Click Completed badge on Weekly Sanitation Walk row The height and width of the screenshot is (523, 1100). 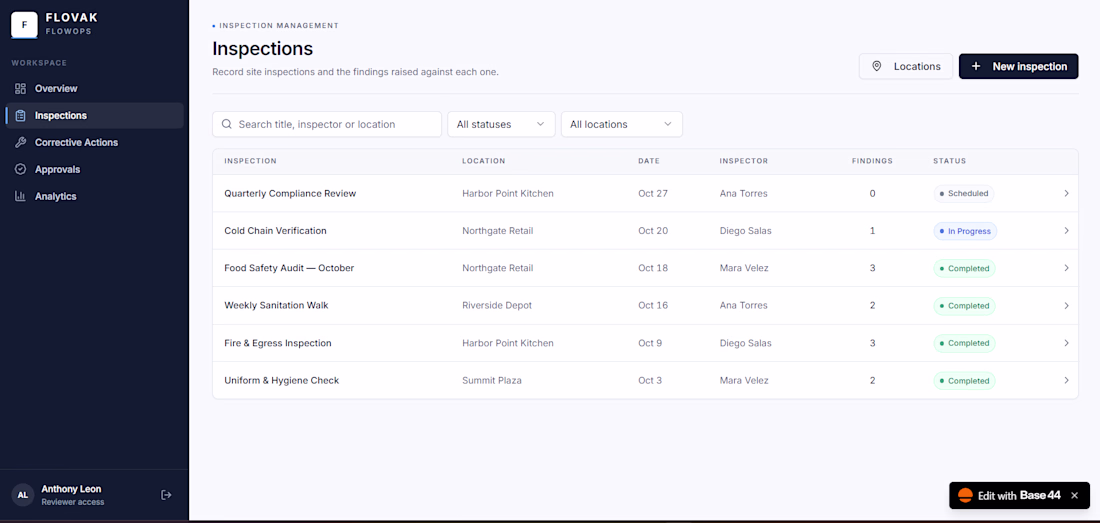[x=964, y=306]
